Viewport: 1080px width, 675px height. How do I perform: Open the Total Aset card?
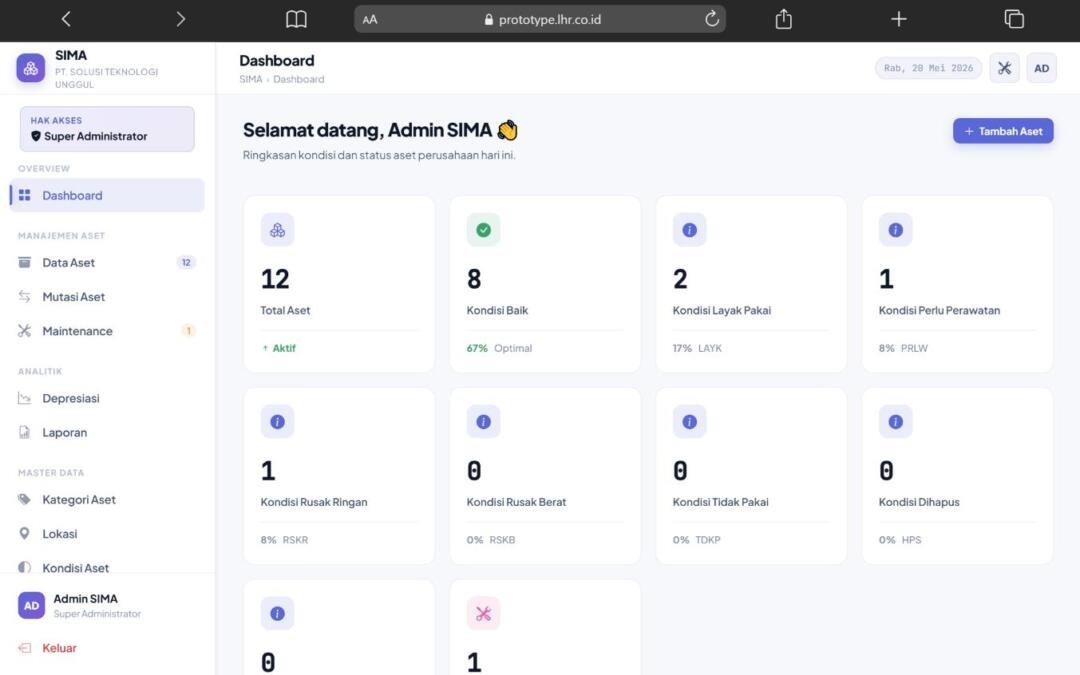339,284
